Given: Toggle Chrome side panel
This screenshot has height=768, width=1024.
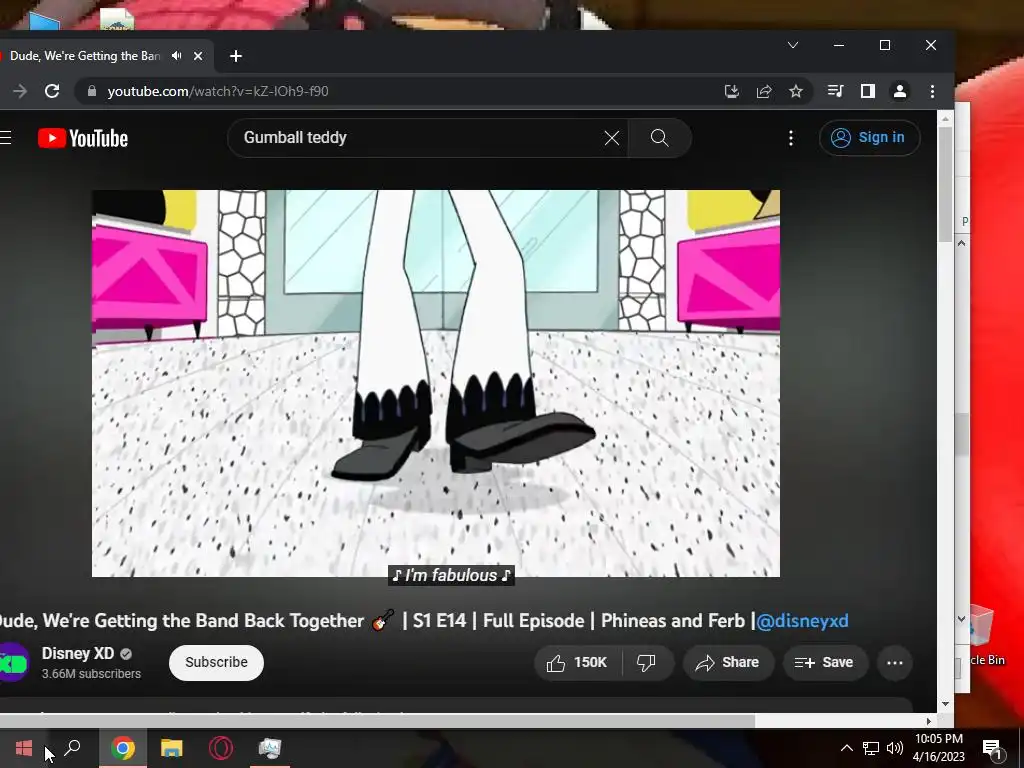Looking at the screenshot, I should (x=867, y=91).
